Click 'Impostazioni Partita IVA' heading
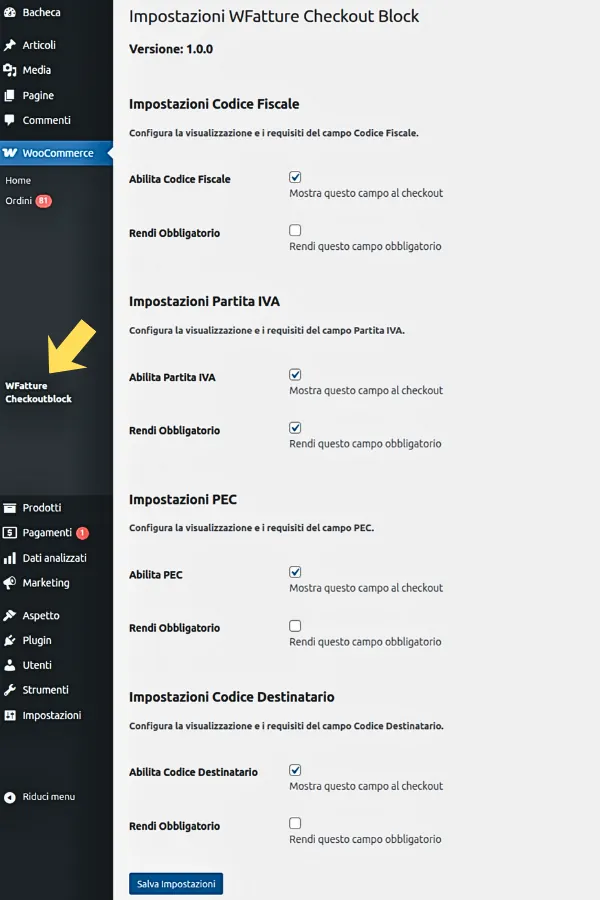 pos(204,301)
